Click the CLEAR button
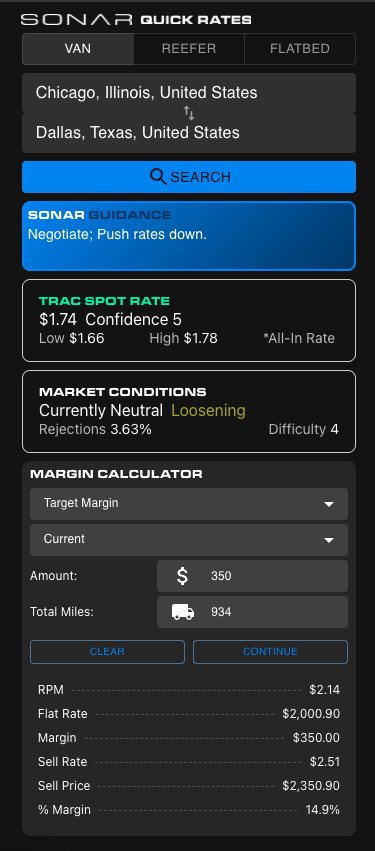Screen dimensions: 375x851 click(x=107, y=652)
